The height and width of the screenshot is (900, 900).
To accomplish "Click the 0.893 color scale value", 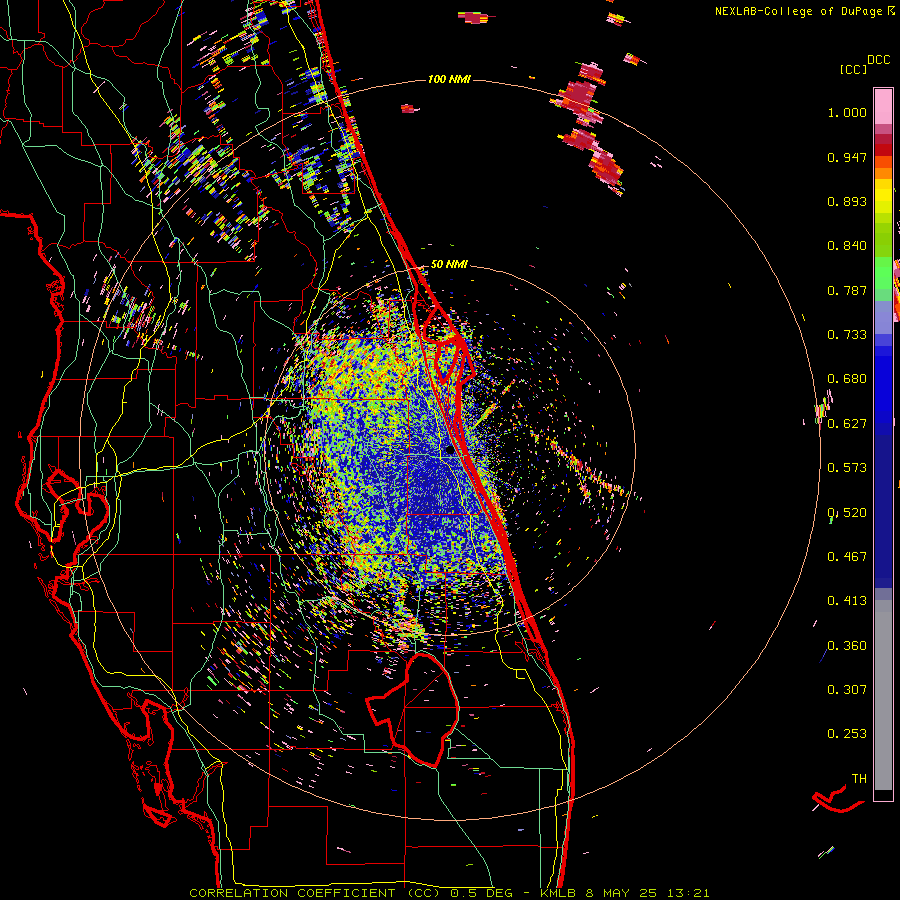I will (847, 201).
